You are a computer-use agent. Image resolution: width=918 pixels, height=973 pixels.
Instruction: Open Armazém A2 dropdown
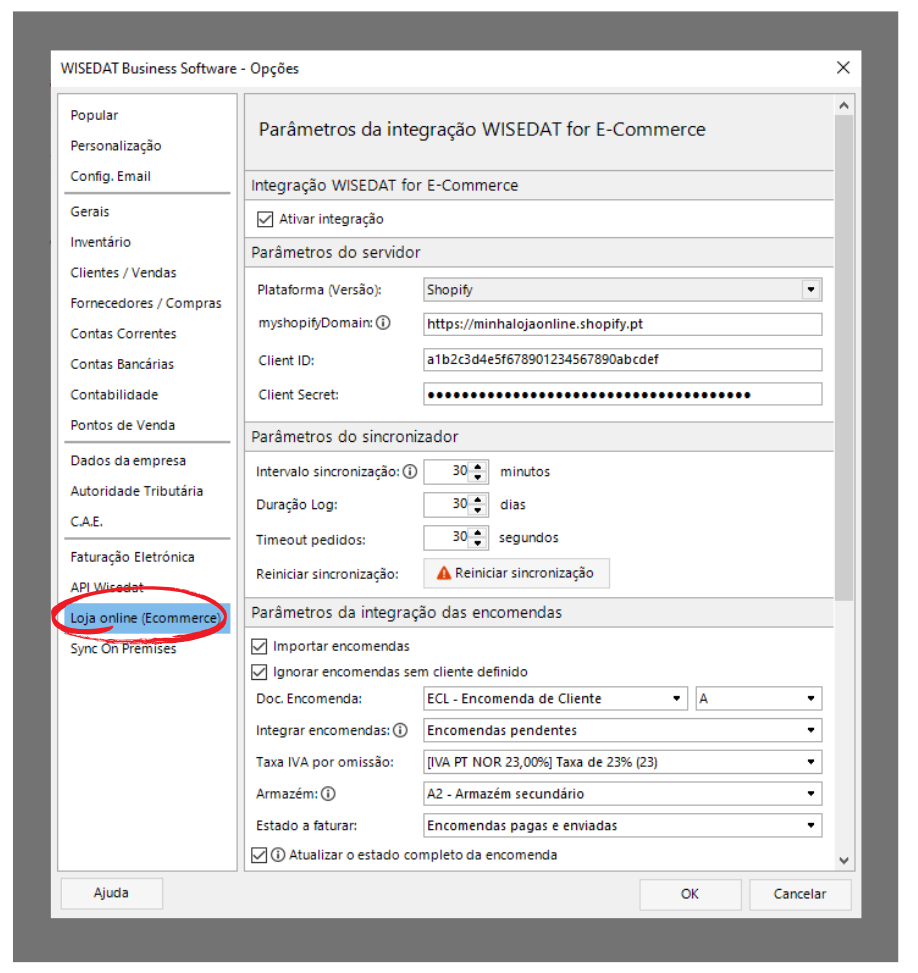coord(811,794)
